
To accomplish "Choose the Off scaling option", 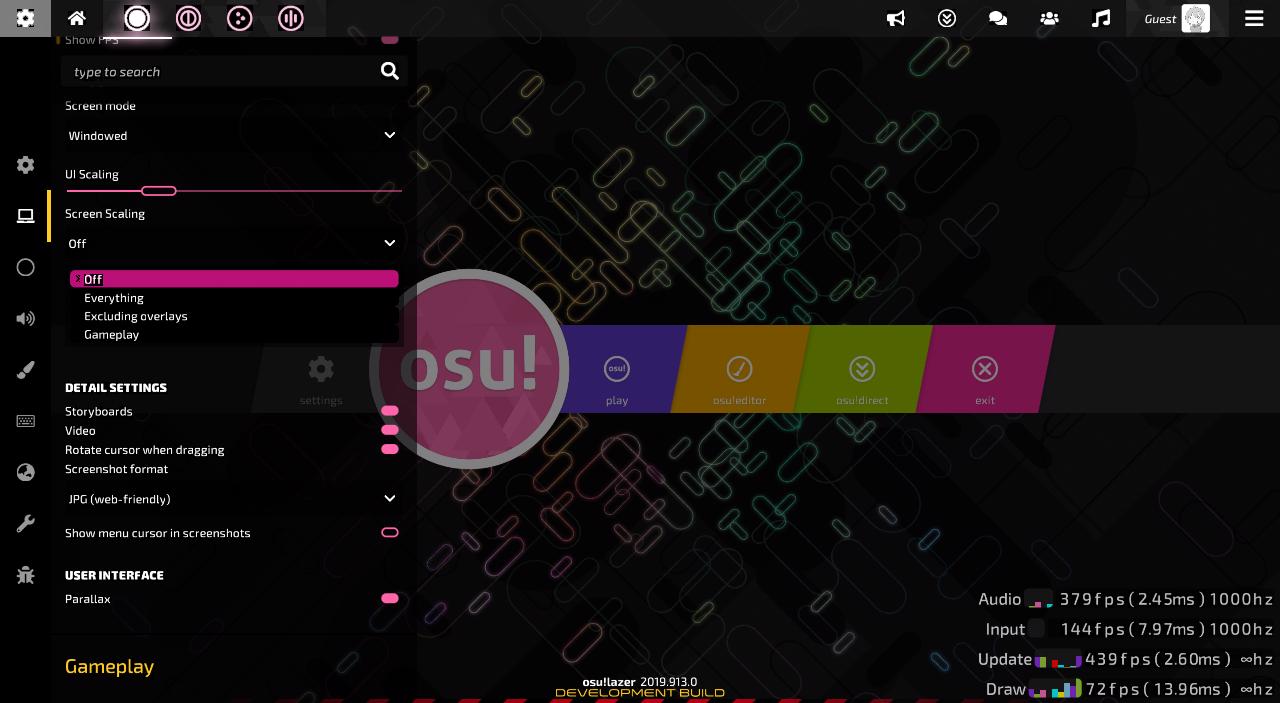I will coord(234,279).
